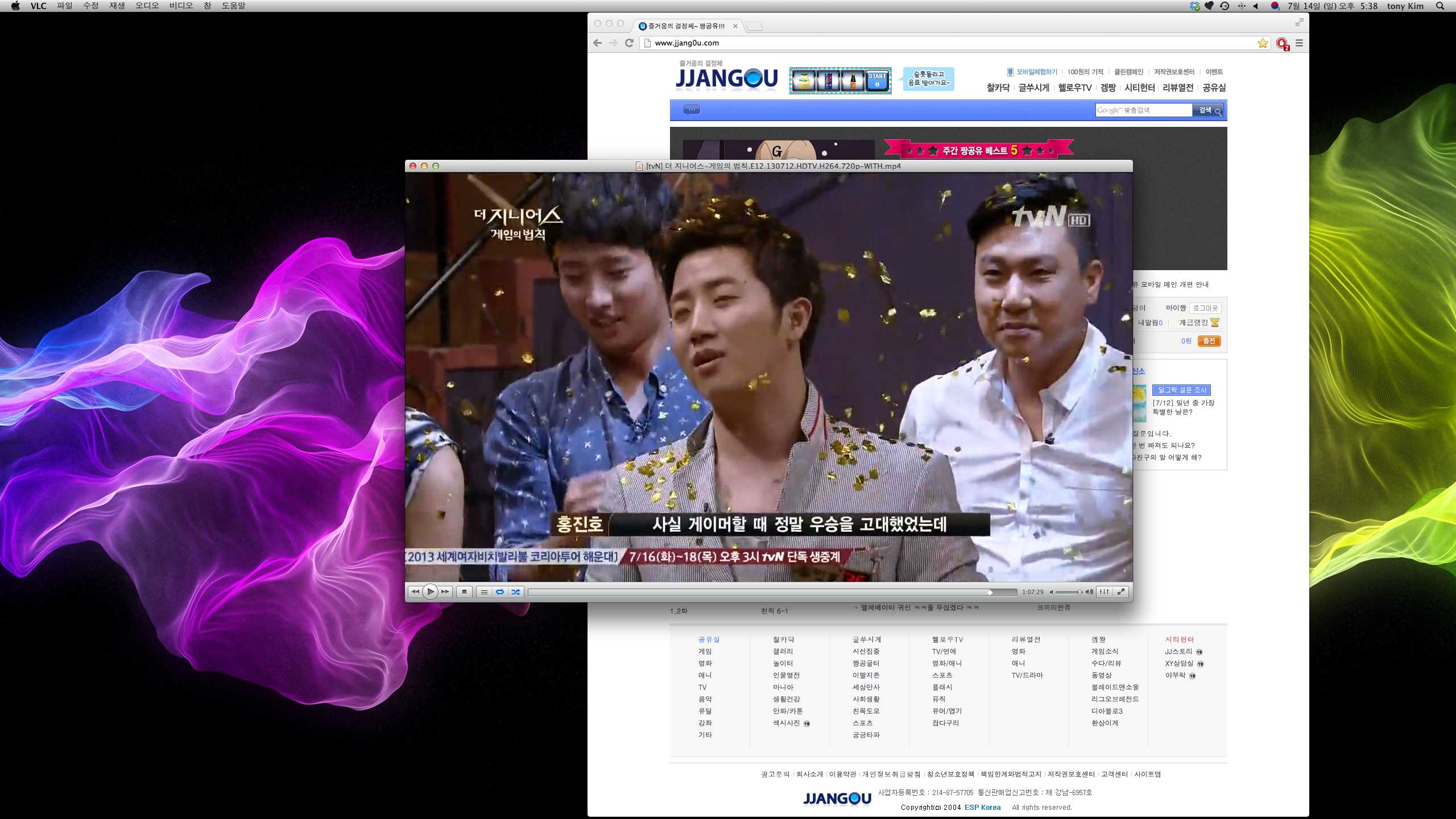
Task: Open the Apple menu
Action: point(15,6)
